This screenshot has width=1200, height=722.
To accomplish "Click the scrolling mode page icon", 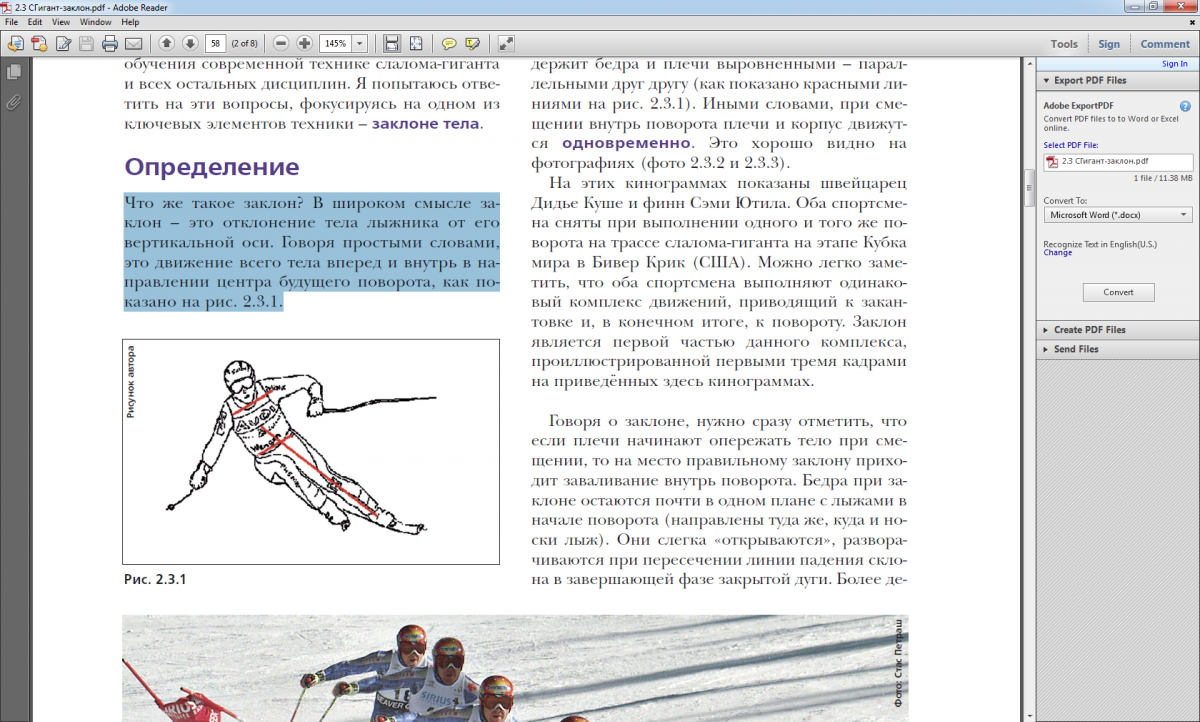I will 392,43.
